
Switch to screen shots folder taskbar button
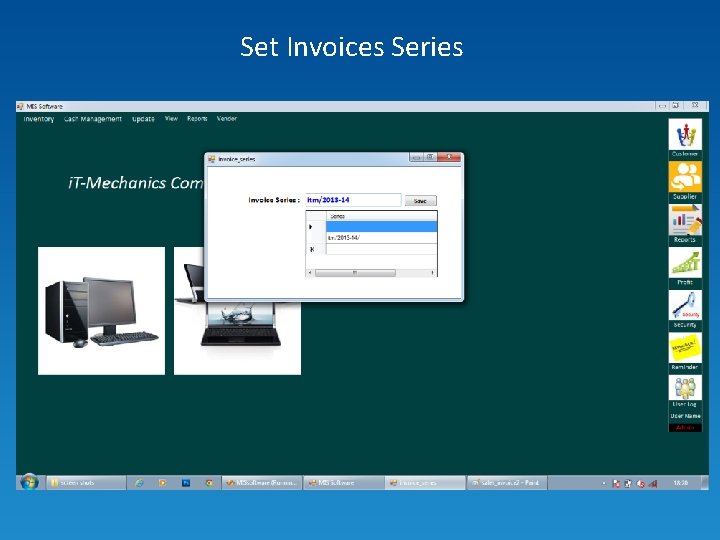click(86, 483)
